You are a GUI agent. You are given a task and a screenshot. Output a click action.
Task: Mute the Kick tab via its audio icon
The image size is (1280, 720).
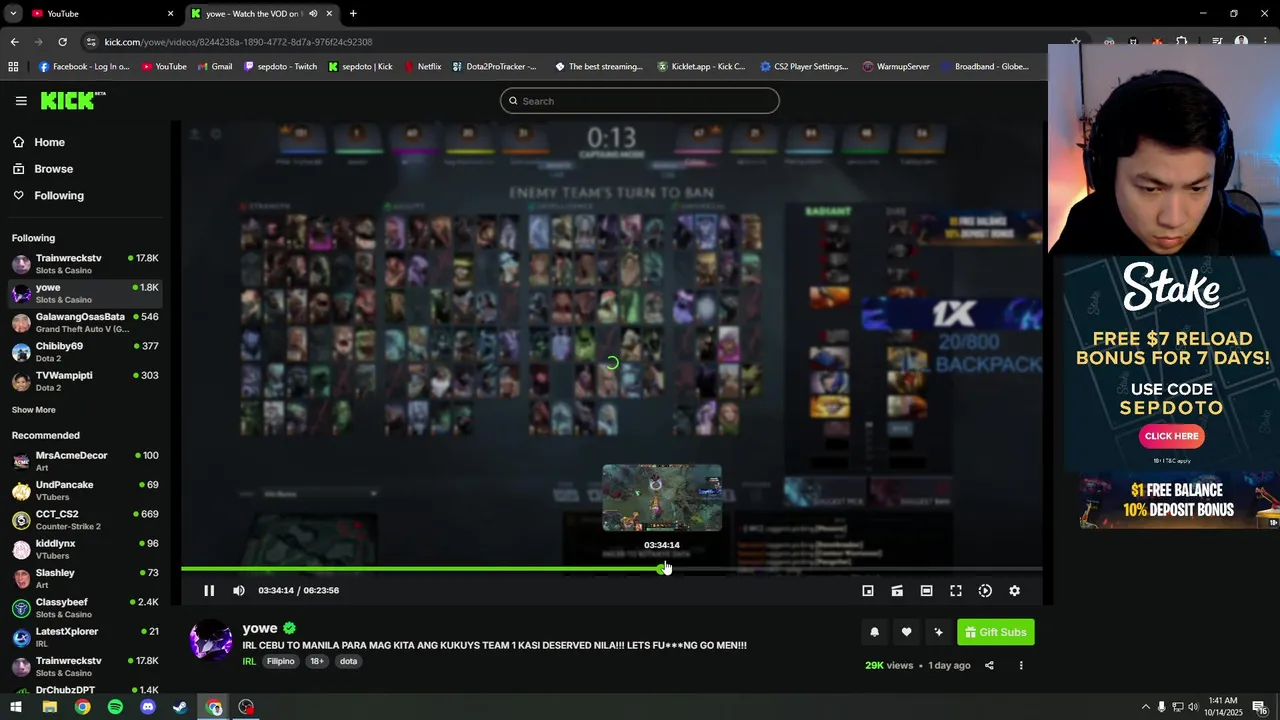[x=313, y=14]
